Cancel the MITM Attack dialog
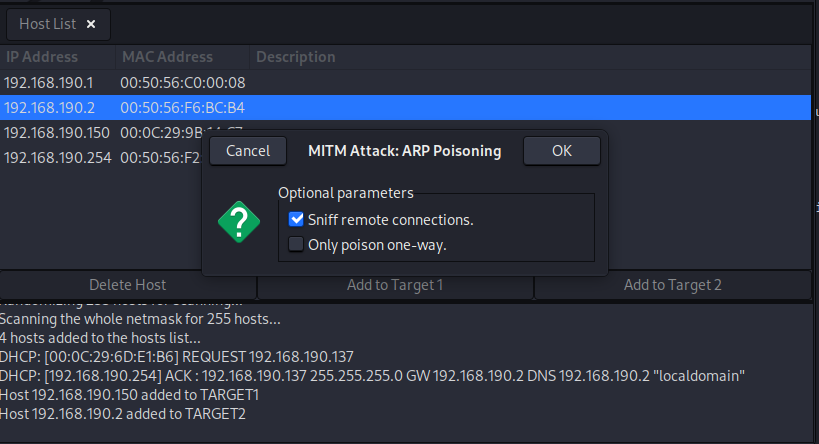This screenshot has height=444, width=819. (248, 151)
